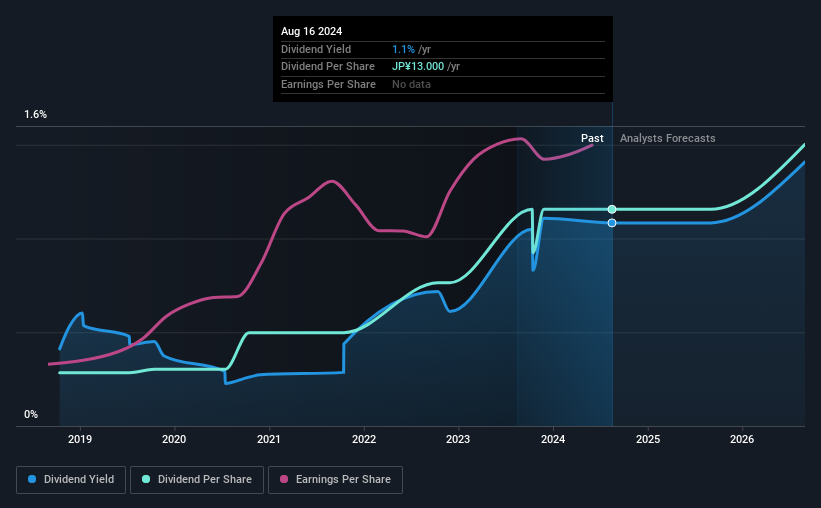
Task: Click the 1.1% dividend yield value
Action: click(x=403, y=49)
